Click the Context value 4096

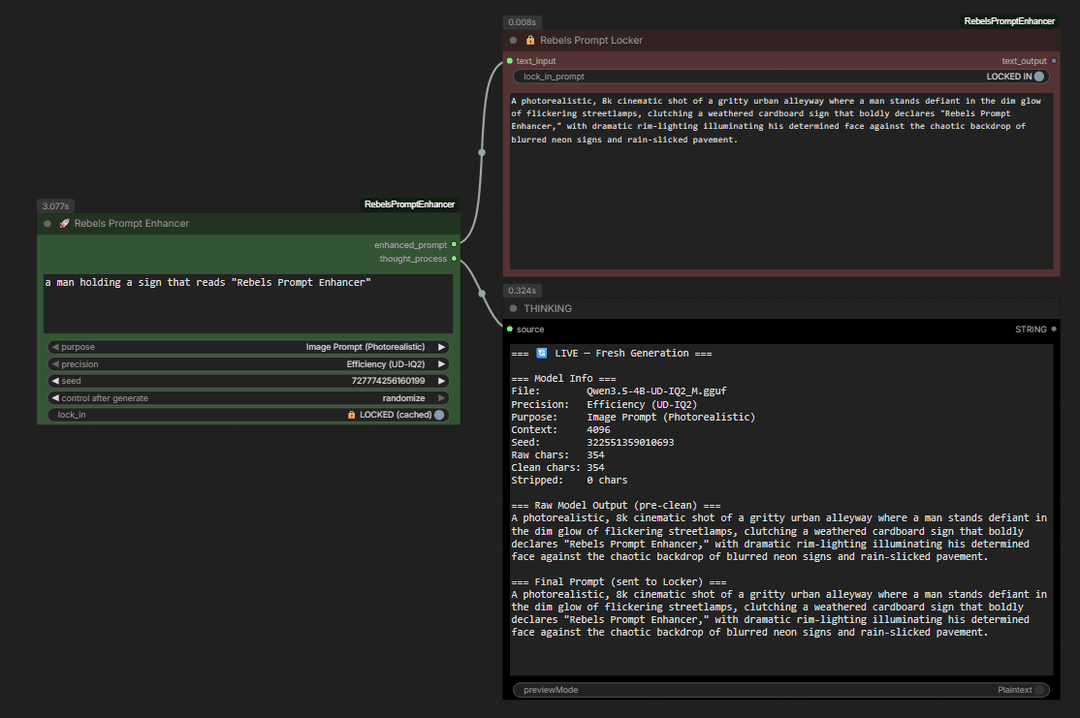pyautogui.click(x=599, y=429)
